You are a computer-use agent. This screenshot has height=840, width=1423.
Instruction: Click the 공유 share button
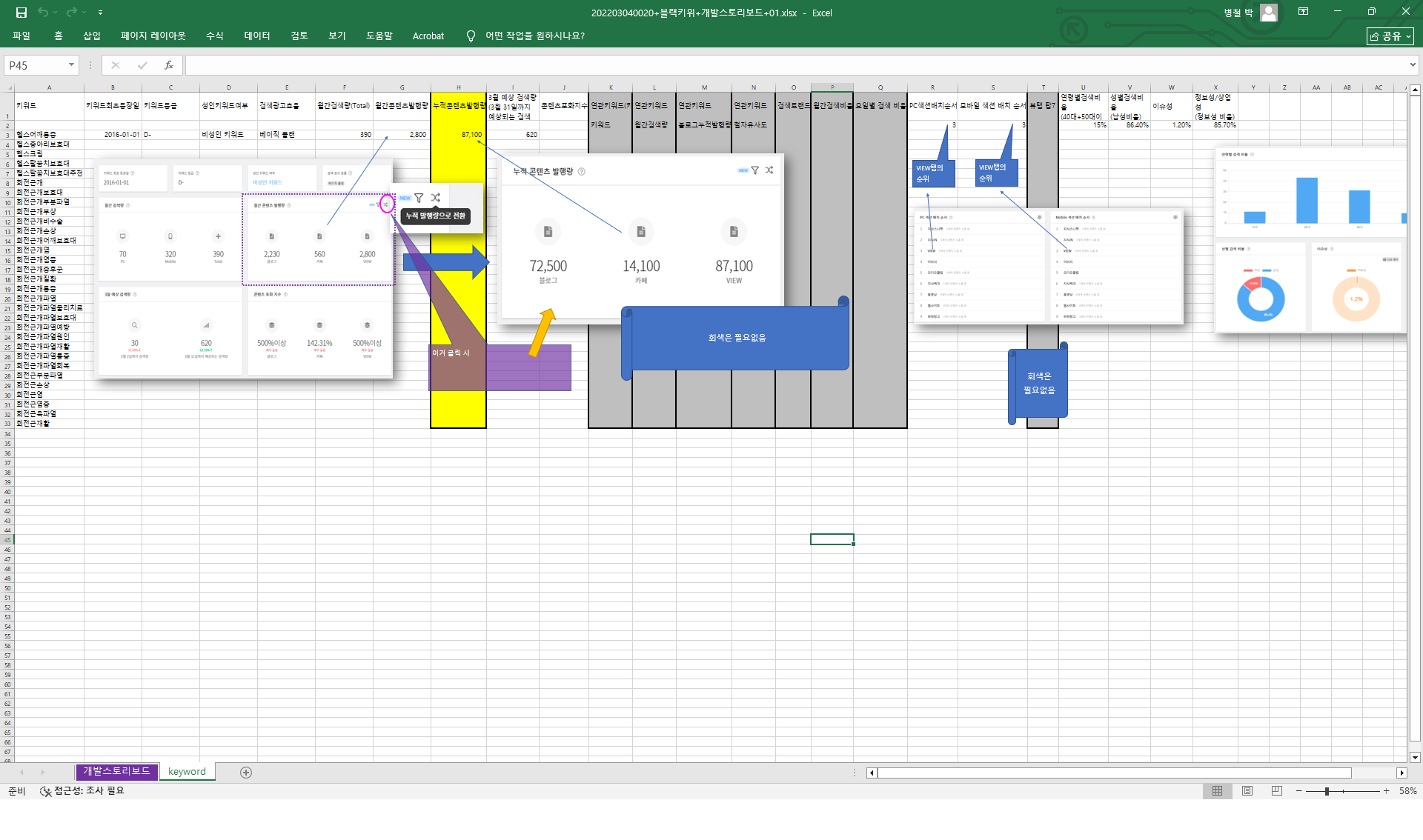(x=1390, y=36)
